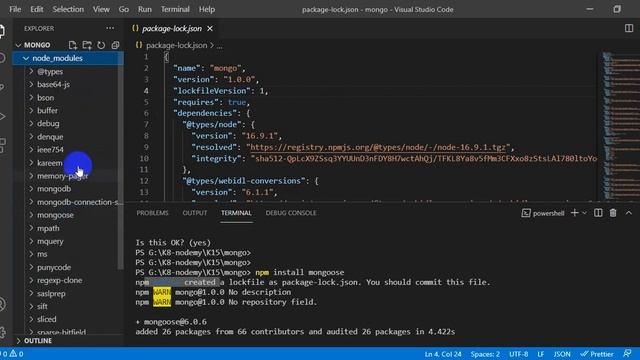Open the Go menu
The image size is (640, 360).
click(124, 9)
